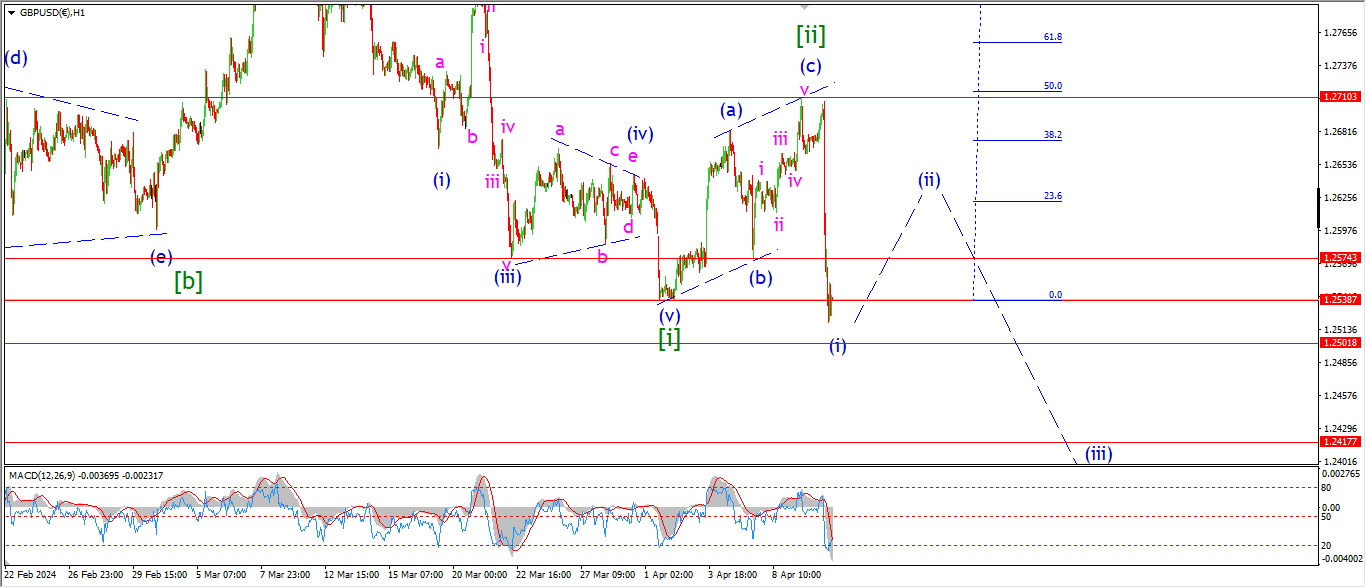Viewport: 1366px width, 588px height.
Task: Pick the 23.6 Fibonacci level label
Action: (x=1052, y=196)
